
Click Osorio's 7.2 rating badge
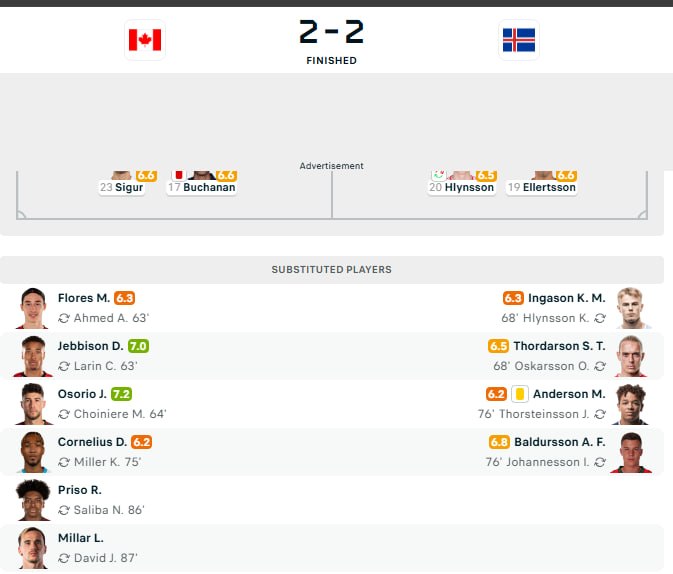[121, 394]
